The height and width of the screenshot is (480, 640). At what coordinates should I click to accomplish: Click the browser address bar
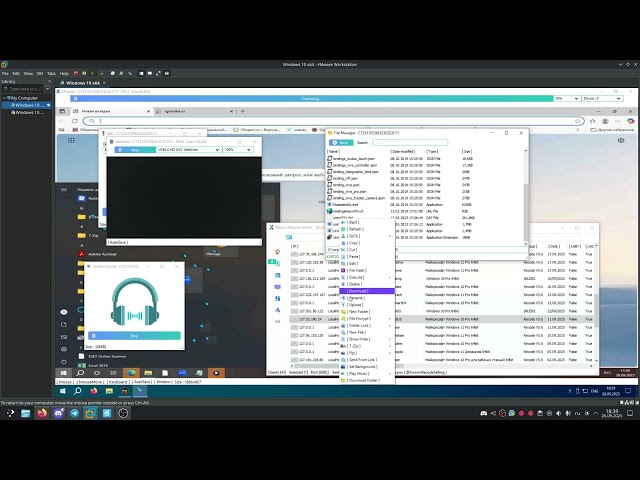click(333, 121)
